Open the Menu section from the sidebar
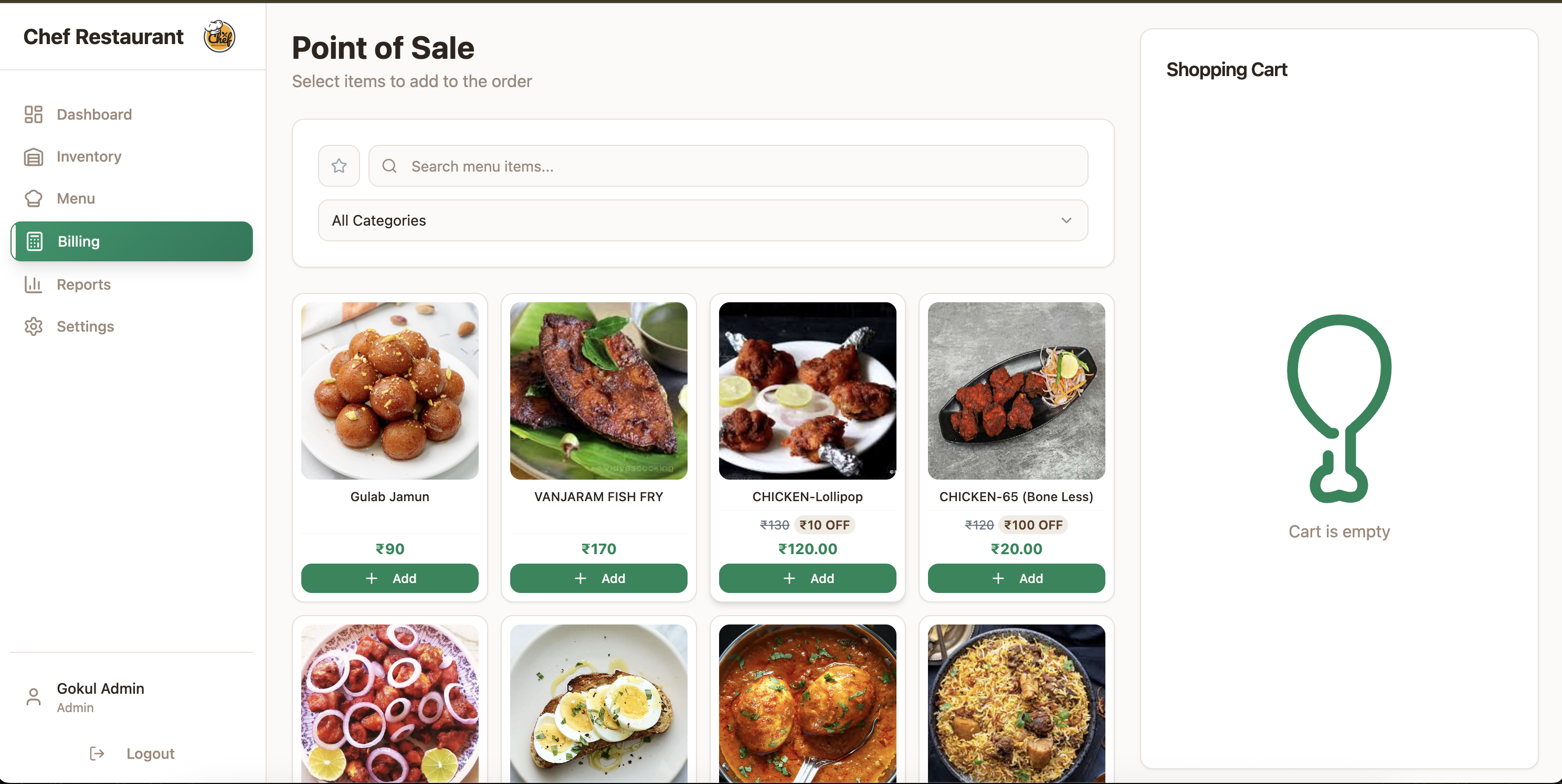1562x784 pixels. 76,198
